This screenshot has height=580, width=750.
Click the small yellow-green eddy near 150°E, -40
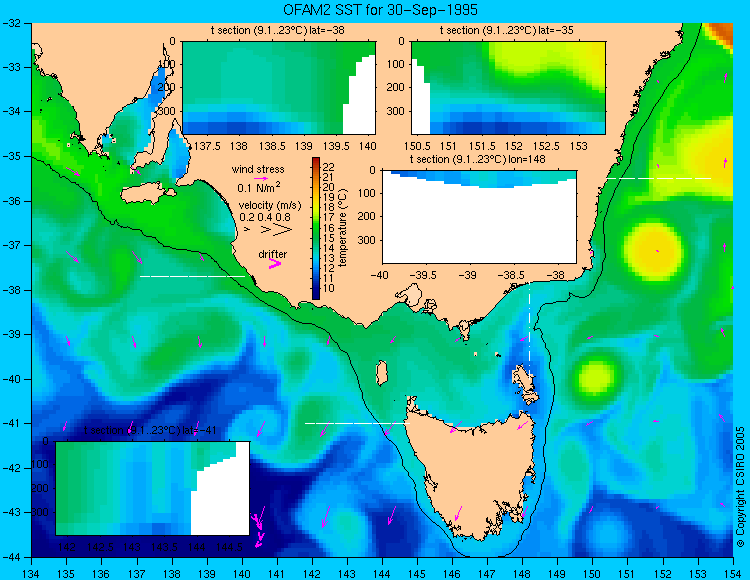coord(596,377)
